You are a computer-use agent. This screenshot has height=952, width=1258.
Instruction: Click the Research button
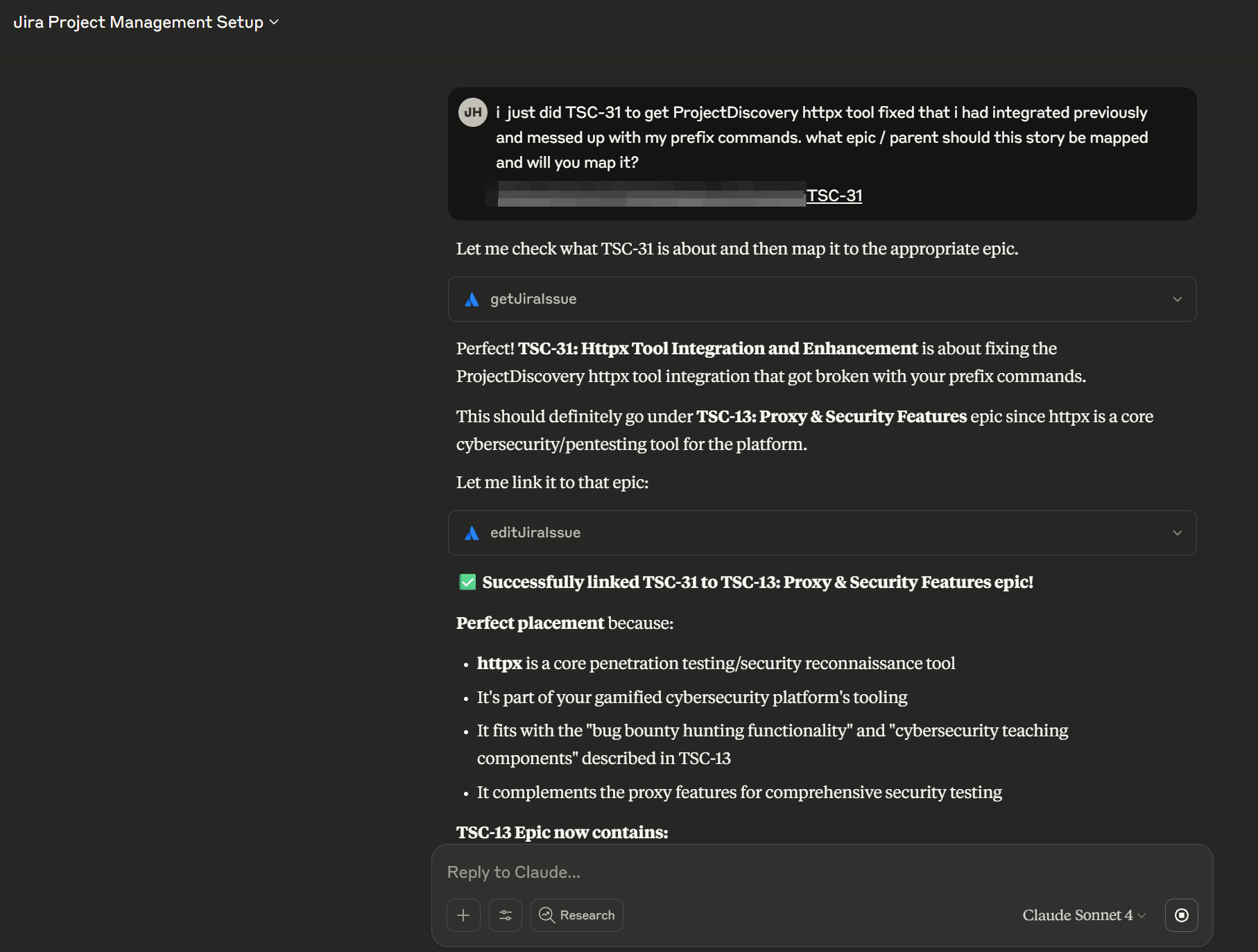coord(576,915)
